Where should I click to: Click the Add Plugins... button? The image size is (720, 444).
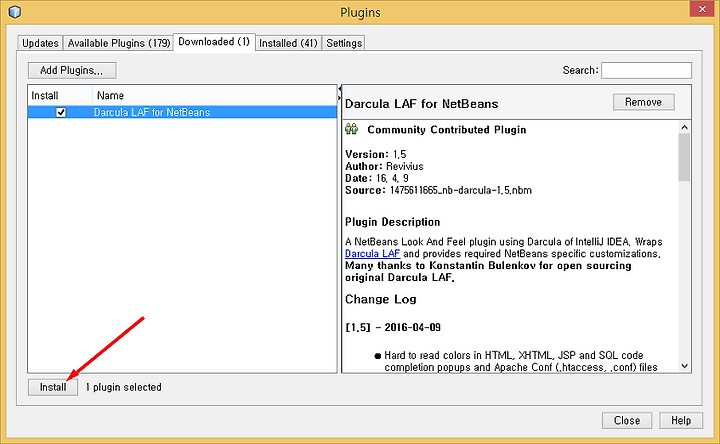click(x=72, y=70)
